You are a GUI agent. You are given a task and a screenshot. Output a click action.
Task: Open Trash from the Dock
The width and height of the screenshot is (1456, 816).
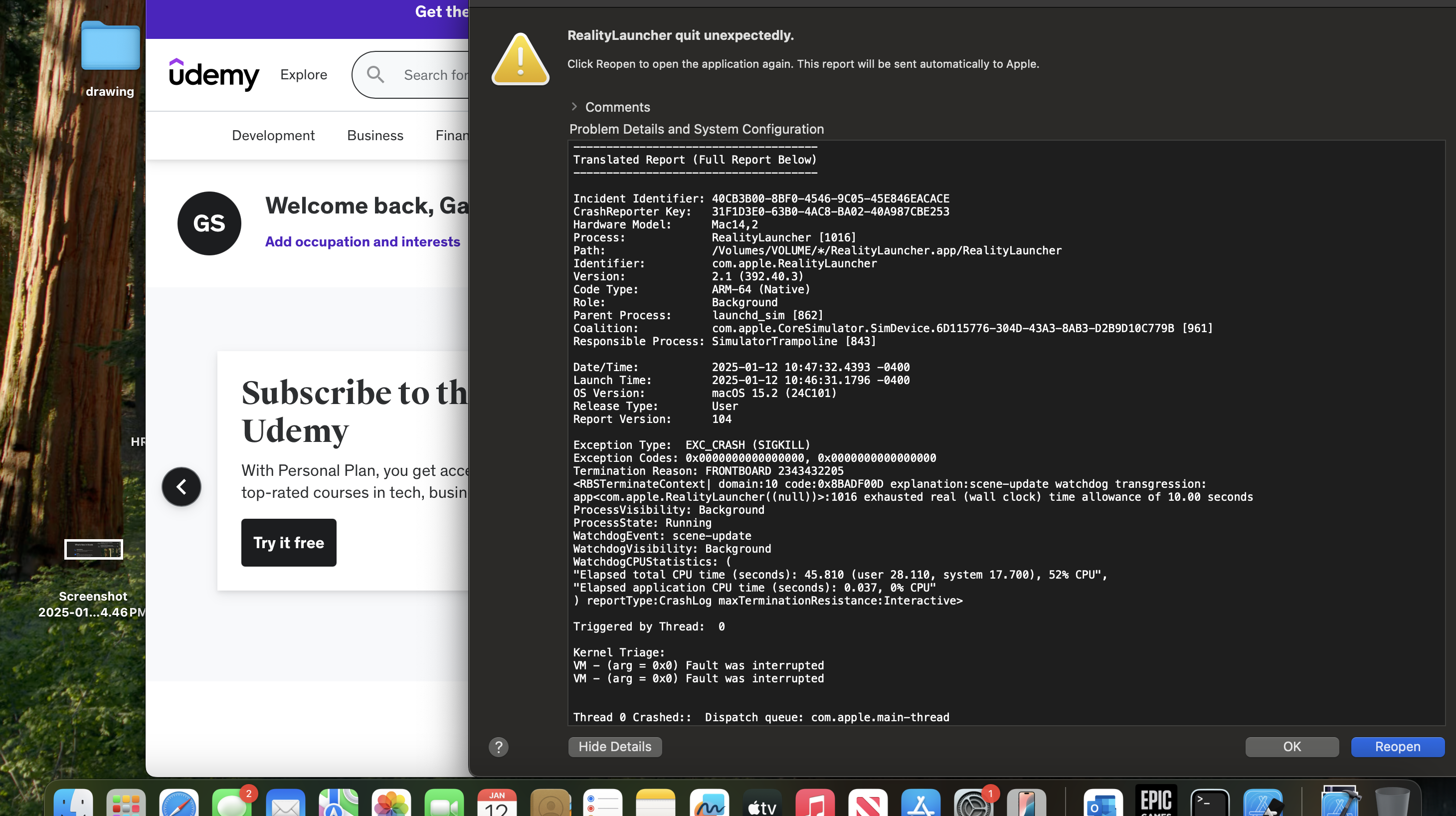(1393, 802)
